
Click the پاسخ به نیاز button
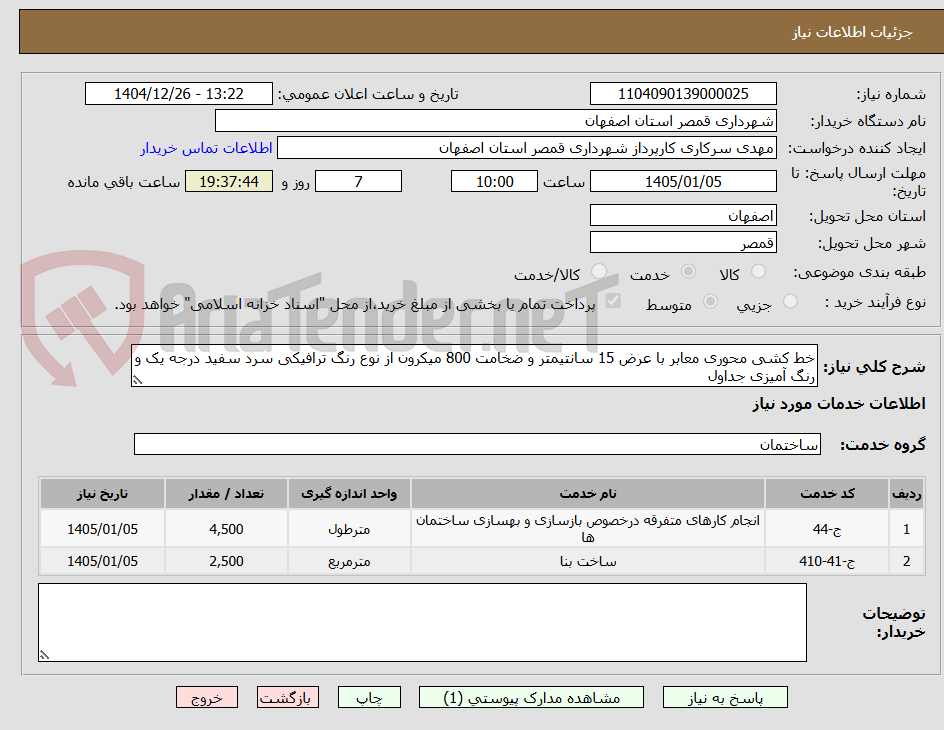tap(725, 698)
